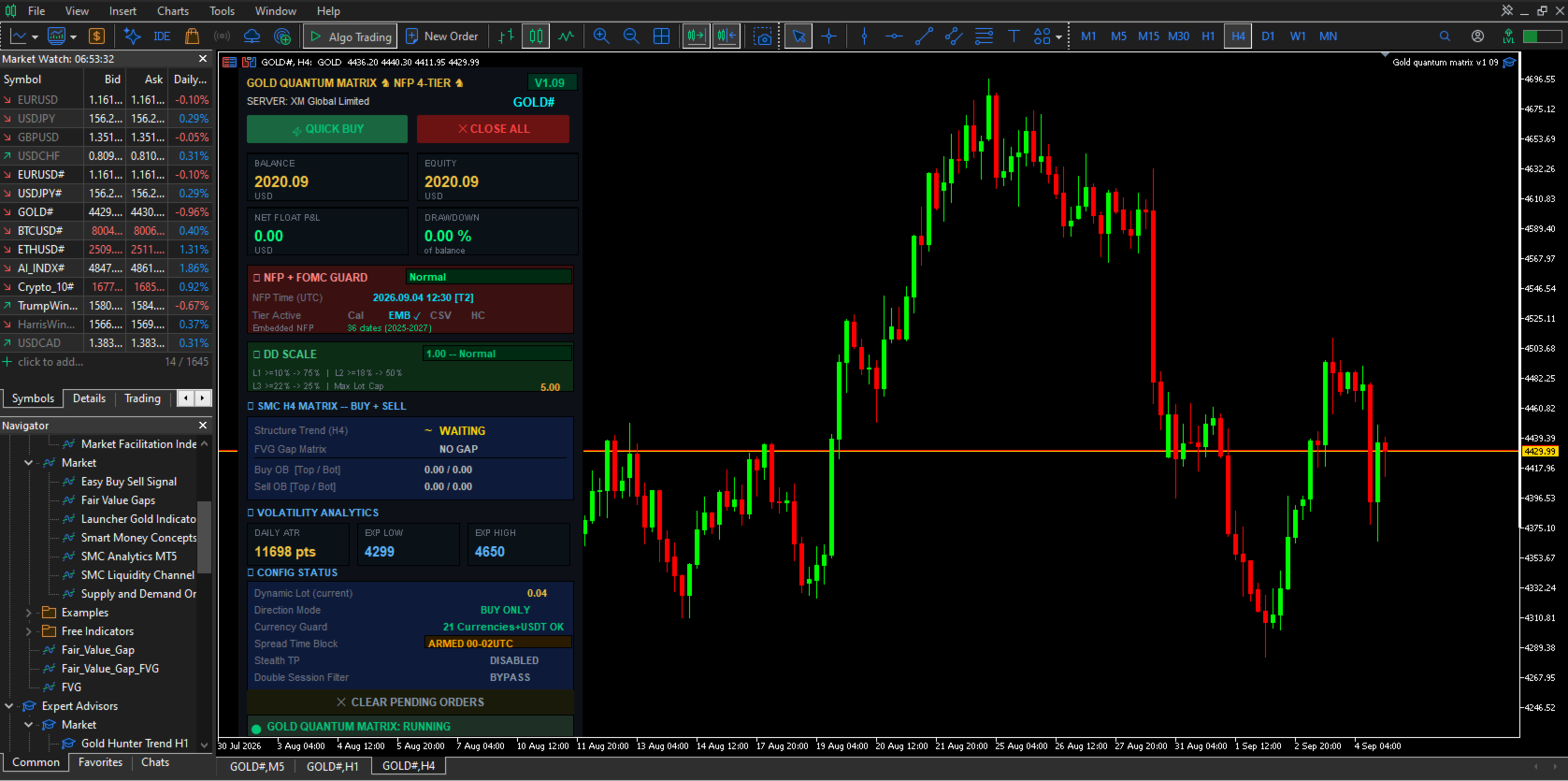Viewport: 1568px width, 781px height.
Task: Draw a trendline with the trendline tool
Action: (x=924, y=36)
